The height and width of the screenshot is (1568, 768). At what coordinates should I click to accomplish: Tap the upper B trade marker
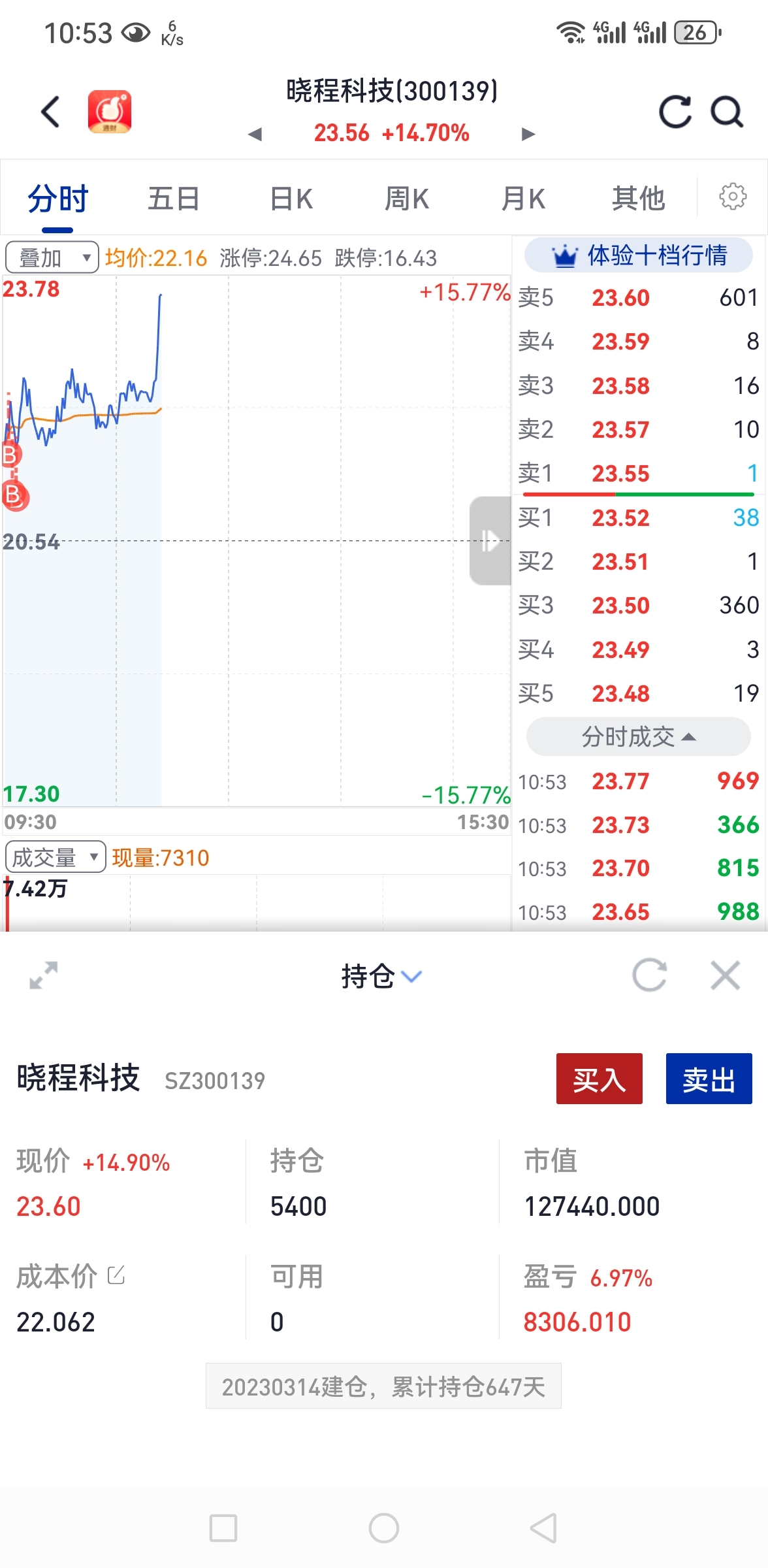click(x=10, y=454)
